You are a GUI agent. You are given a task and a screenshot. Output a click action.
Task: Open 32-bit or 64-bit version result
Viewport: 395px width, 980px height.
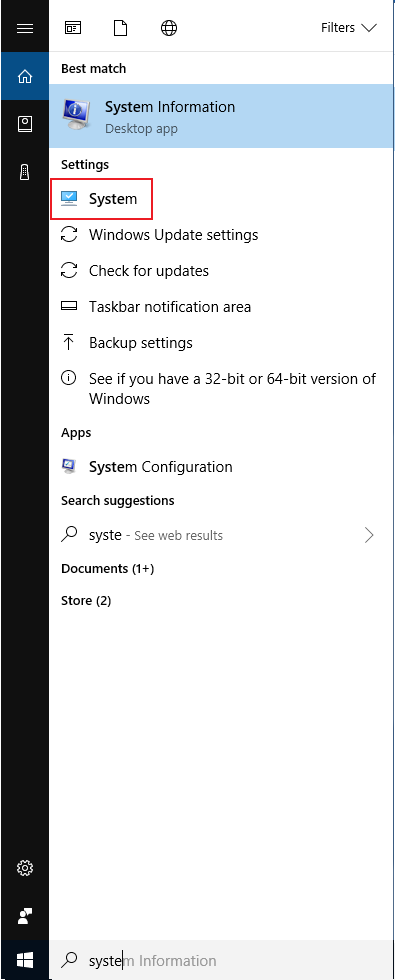(x=222, y=388)
